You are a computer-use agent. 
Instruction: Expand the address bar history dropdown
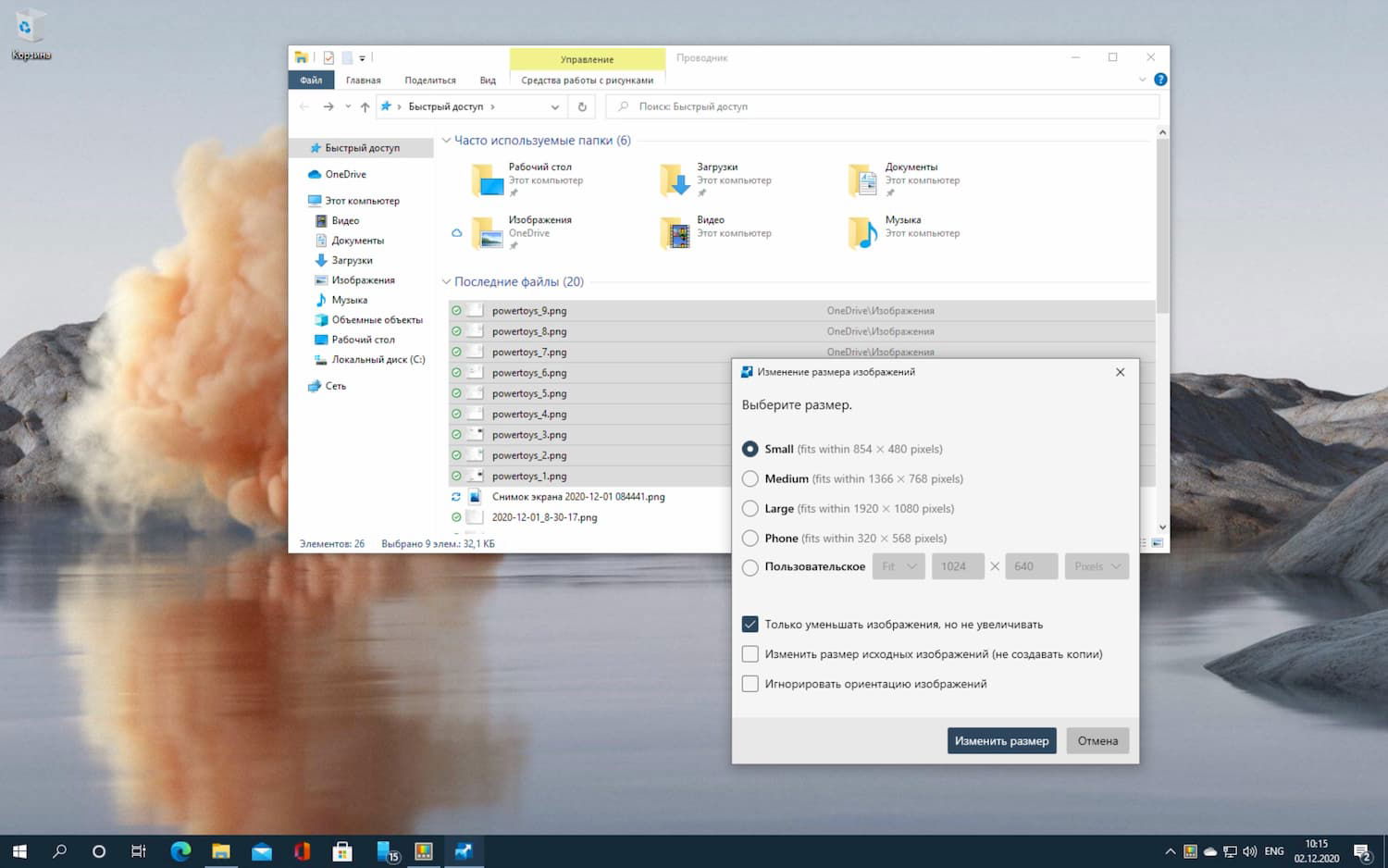(554, 106)
